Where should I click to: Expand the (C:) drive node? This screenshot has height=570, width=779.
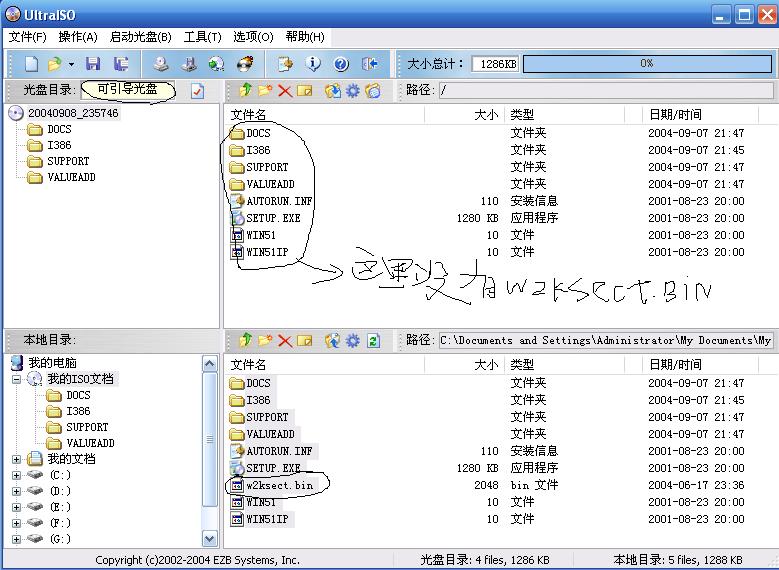tap(16, 475)
